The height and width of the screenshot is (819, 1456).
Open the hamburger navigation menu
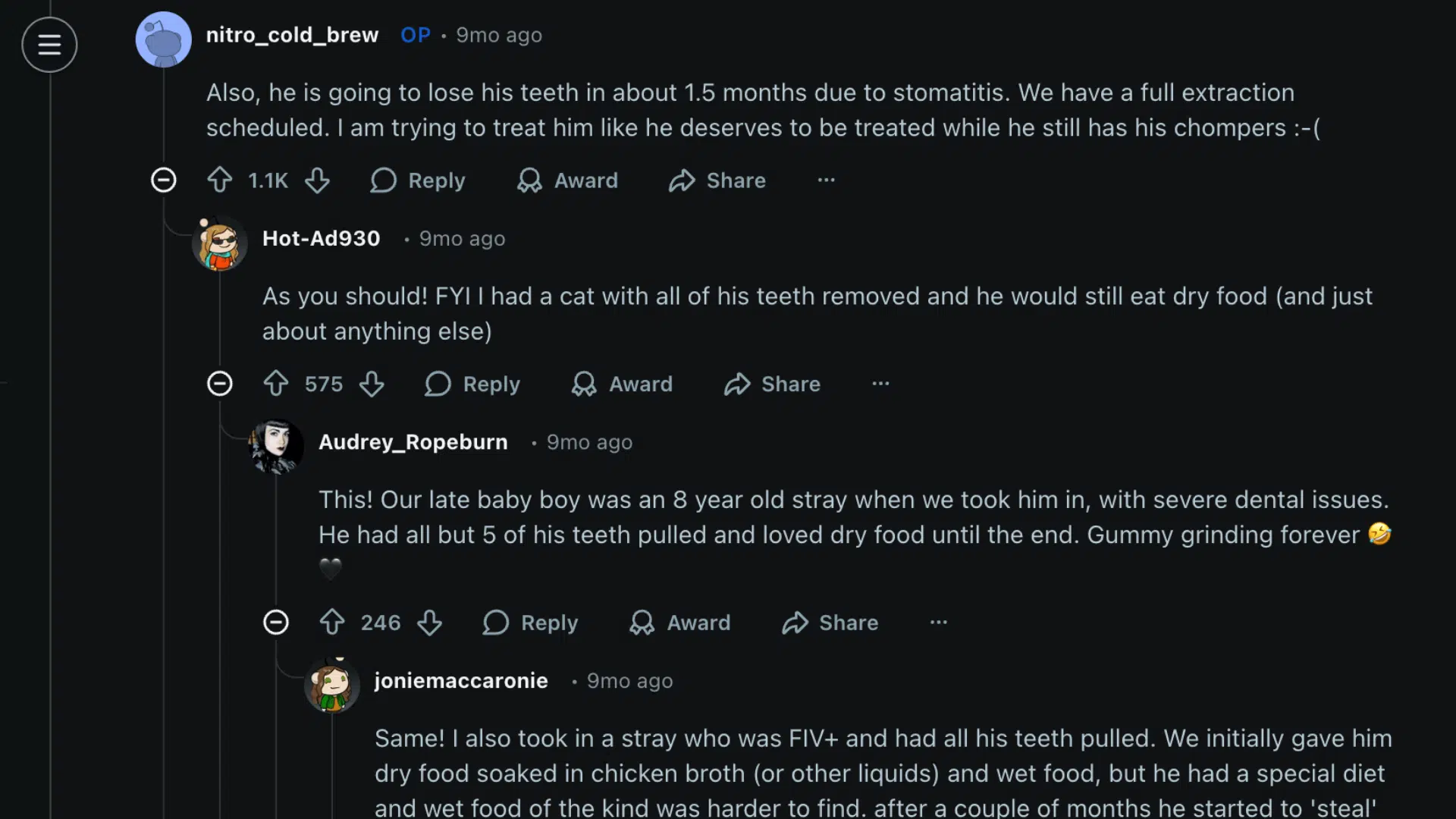49,45
